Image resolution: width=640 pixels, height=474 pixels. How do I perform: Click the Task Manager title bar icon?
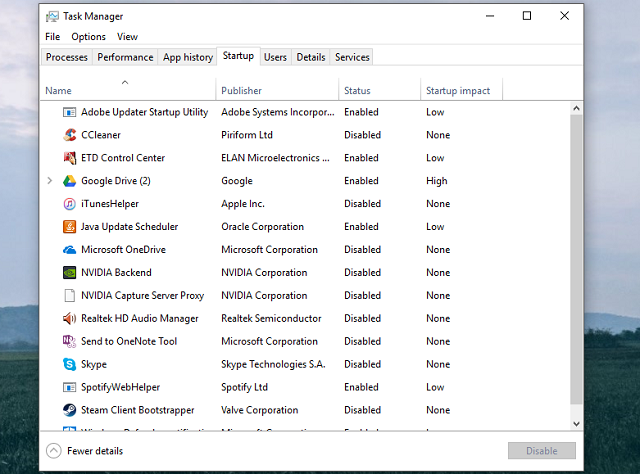pyautogui.click(x=52, y=16)
